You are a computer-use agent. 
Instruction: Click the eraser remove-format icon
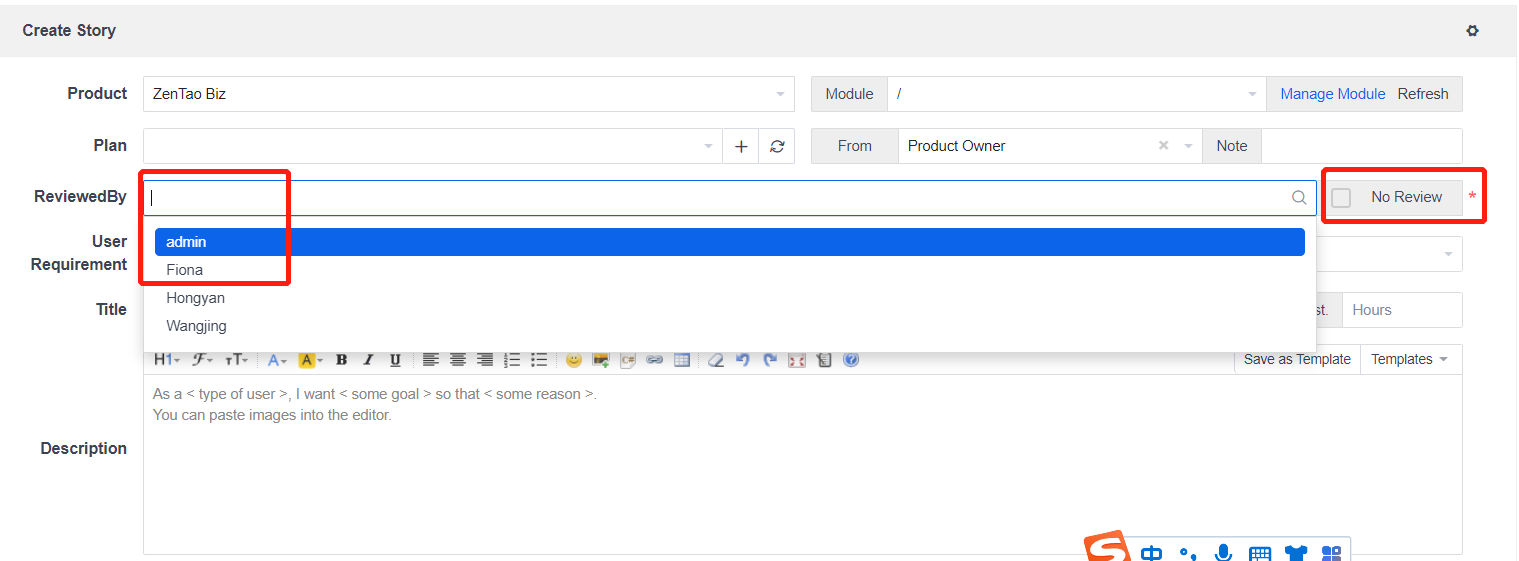(715, 360)
